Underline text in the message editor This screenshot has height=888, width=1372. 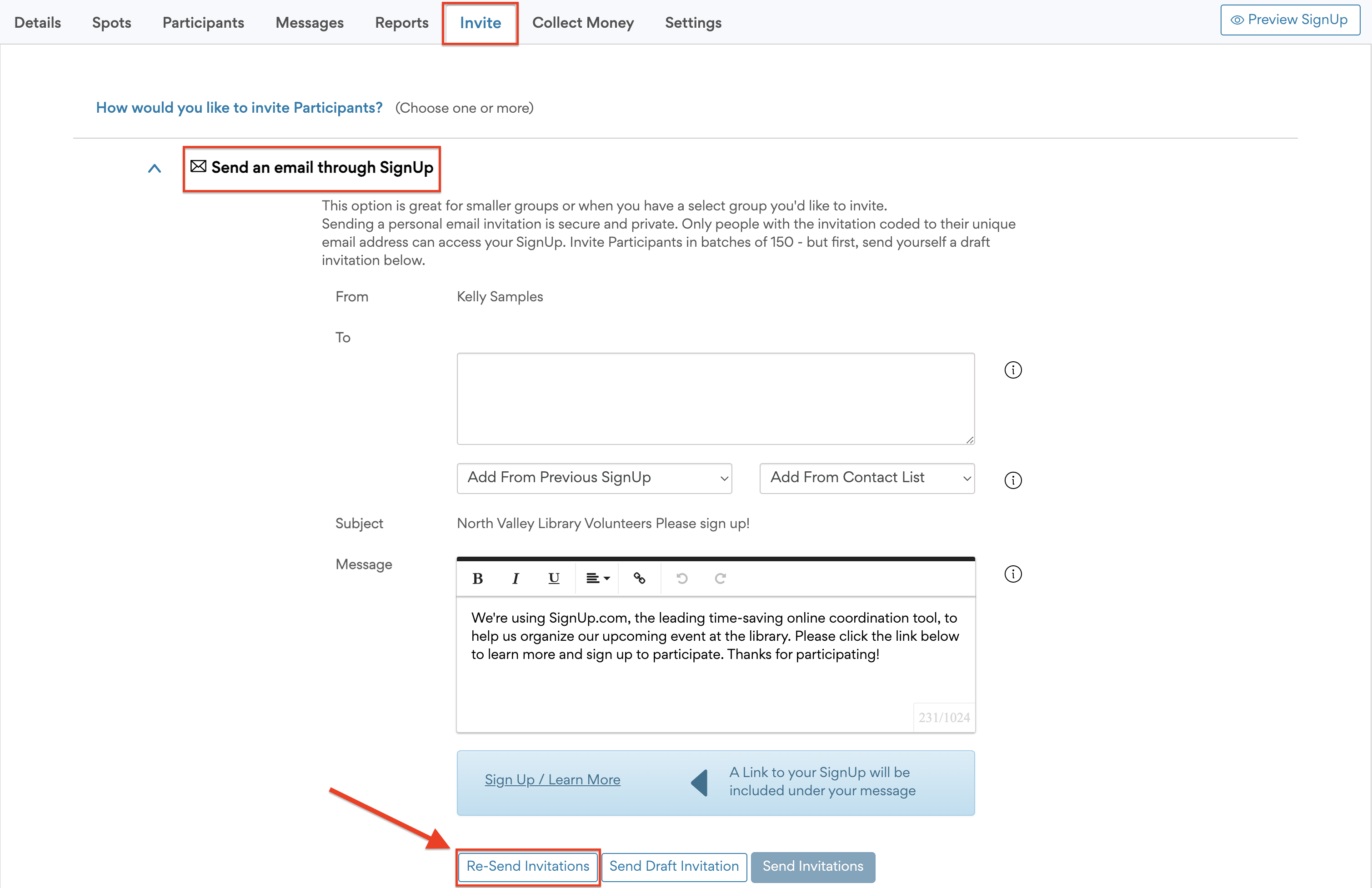click(x=553, y=578)
